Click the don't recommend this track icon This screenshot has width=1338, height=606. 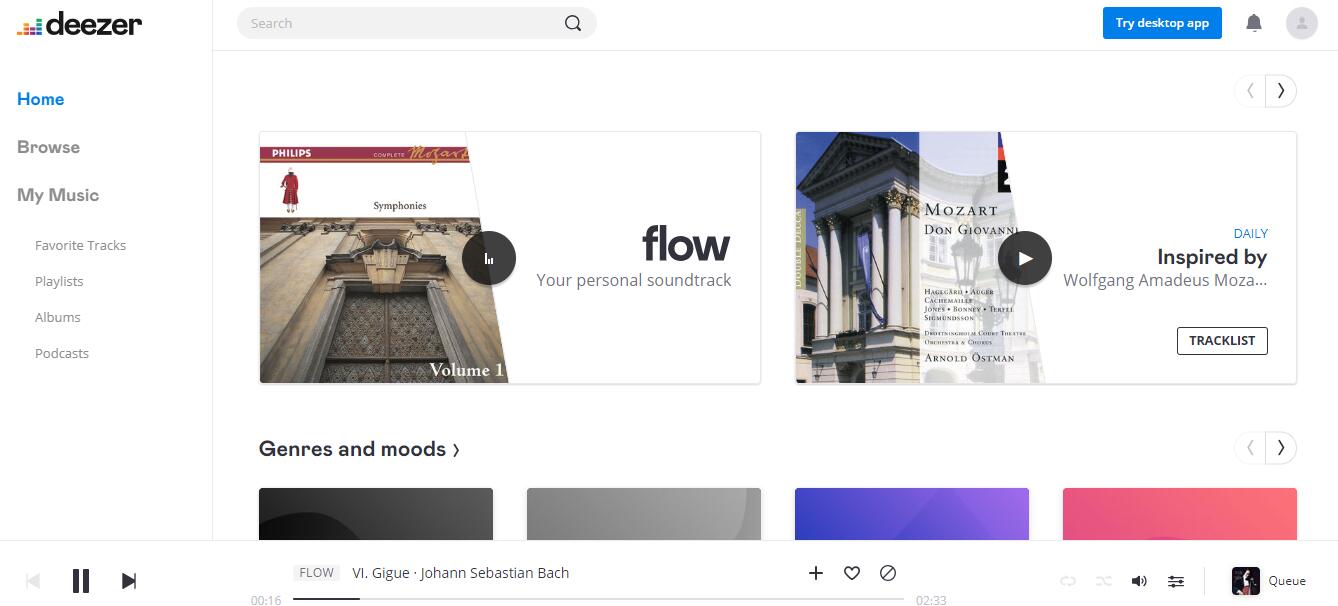tap(888, 573)
